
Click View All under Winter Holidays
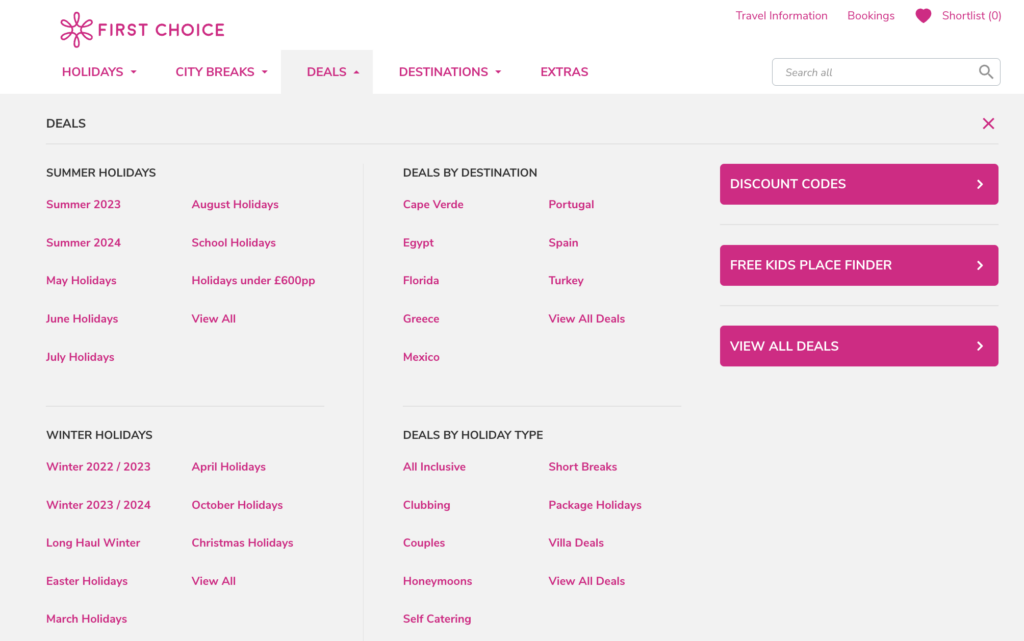214,582
